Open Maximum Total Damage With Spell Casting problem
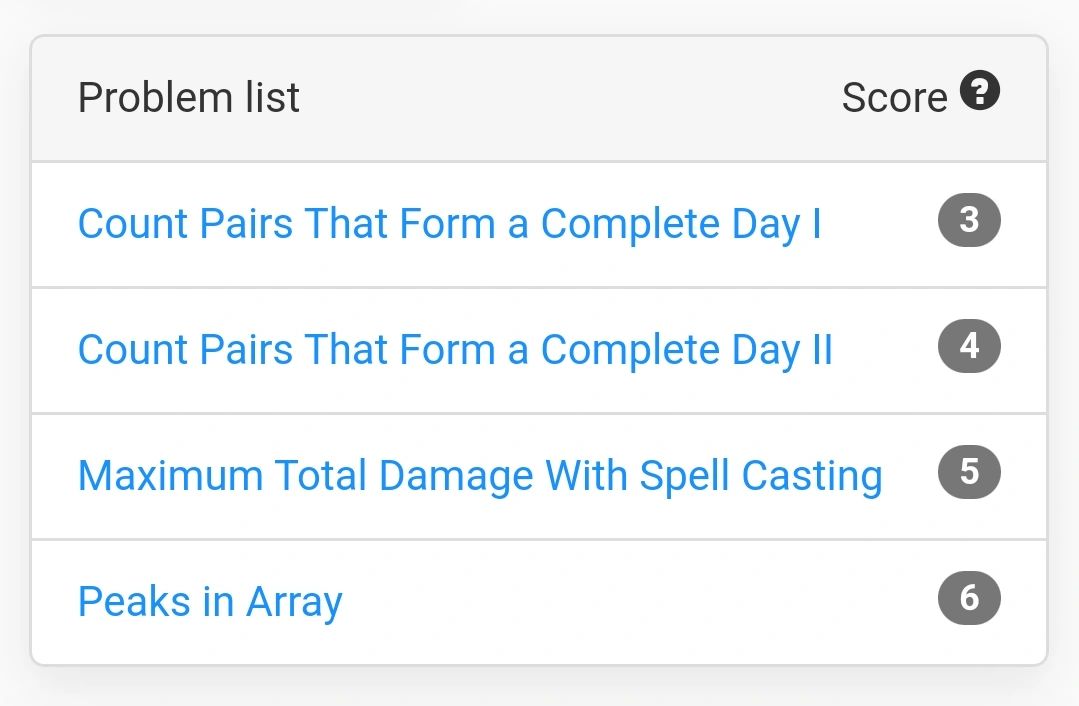This screenshot has height=706, width=1079. click(x=480, y=476)
